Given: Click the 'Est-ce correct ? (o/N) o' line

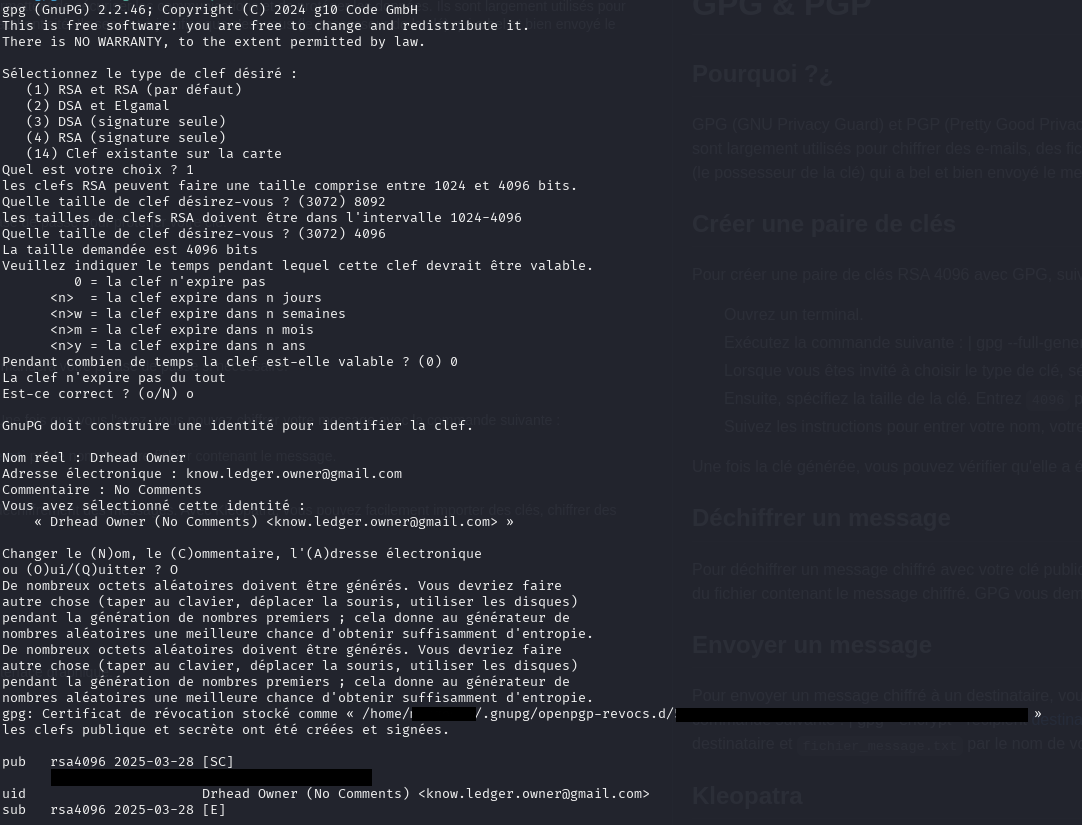Looking at the screenshot, I should [97, 394].
